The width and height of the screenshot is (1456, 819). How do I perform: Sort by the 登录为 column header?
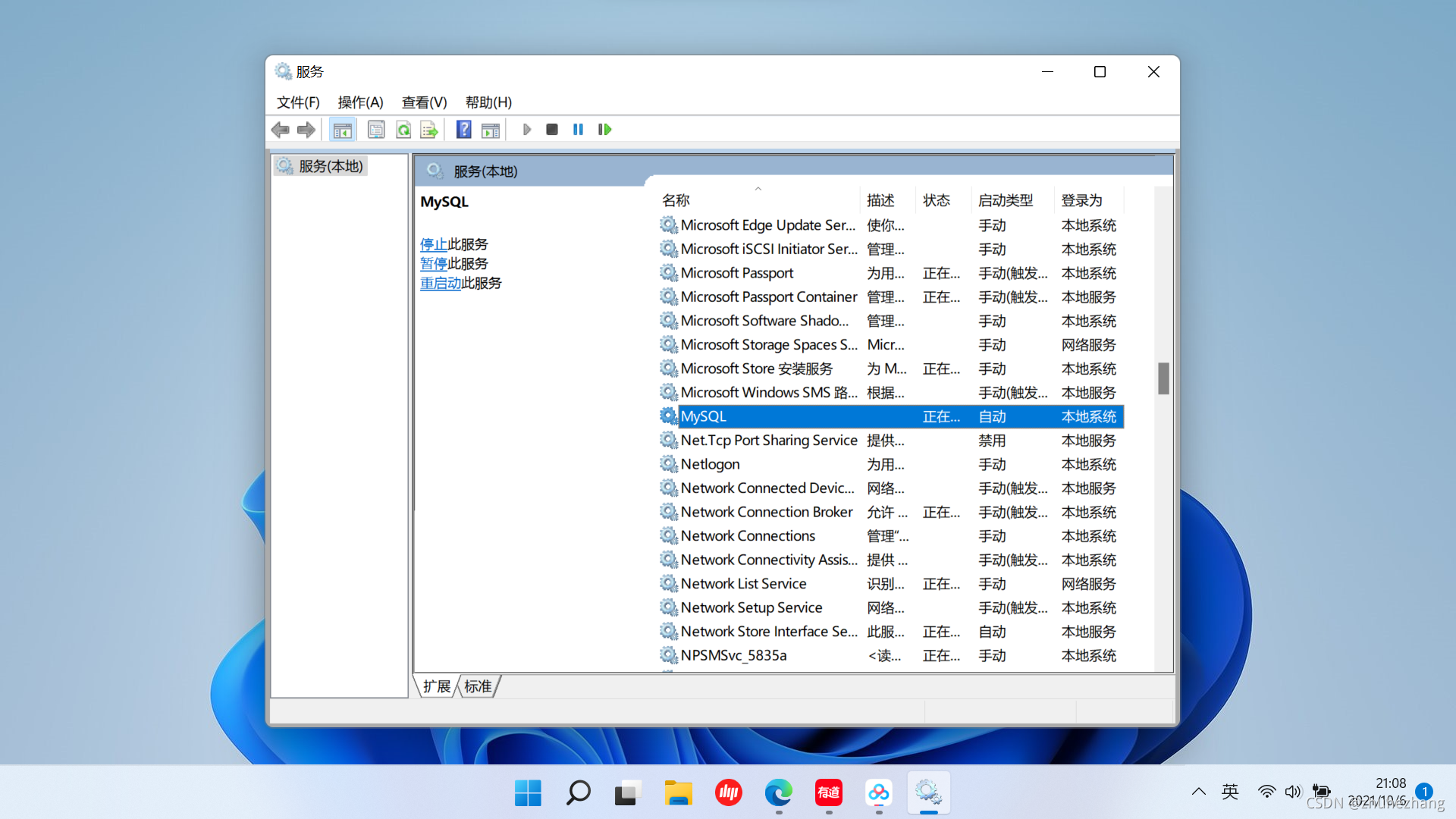tap(1089, 200)
